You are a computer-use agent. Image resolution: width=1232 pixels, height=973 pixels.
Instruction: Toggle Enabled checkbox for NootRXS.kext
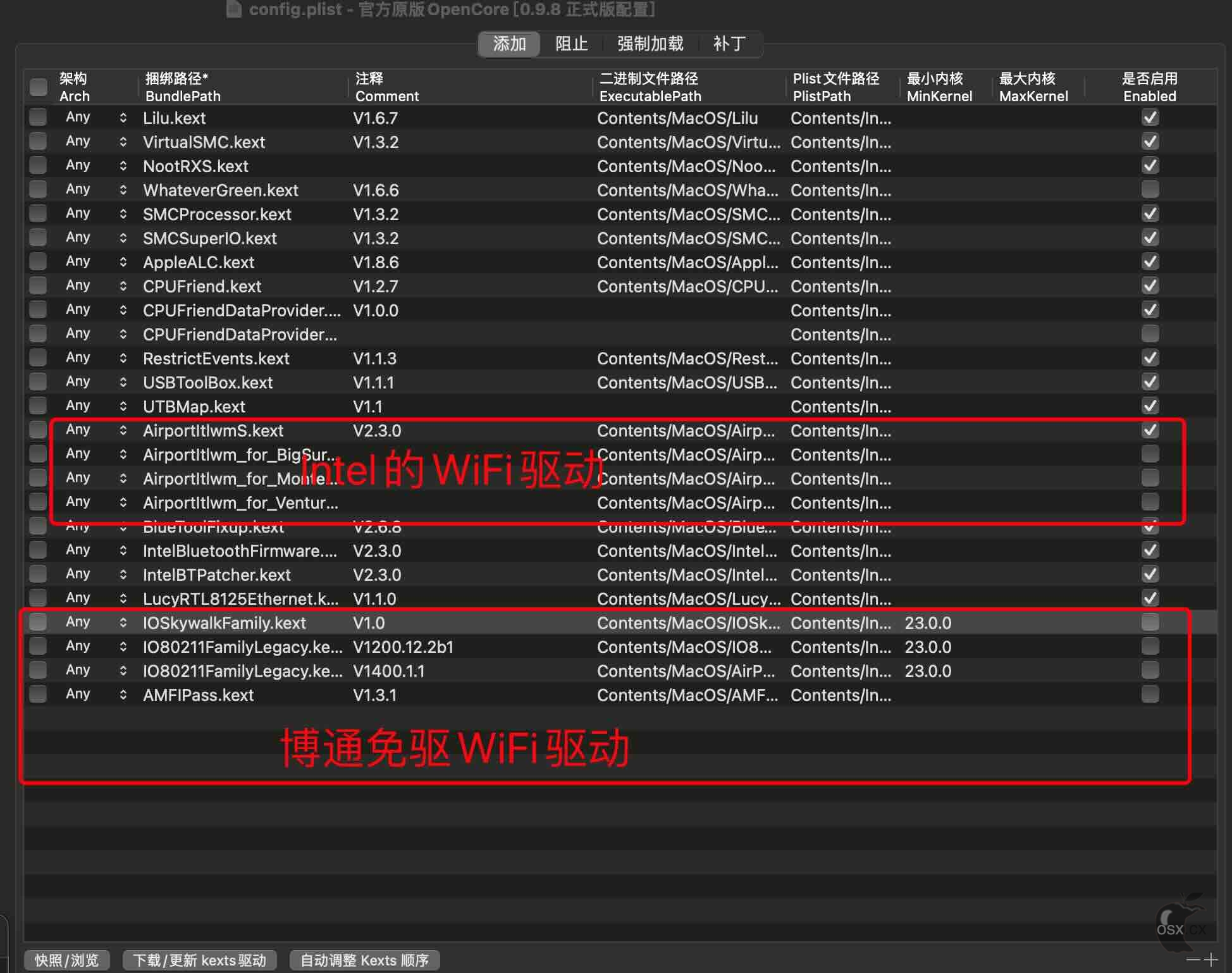(x=1150, y=165)
